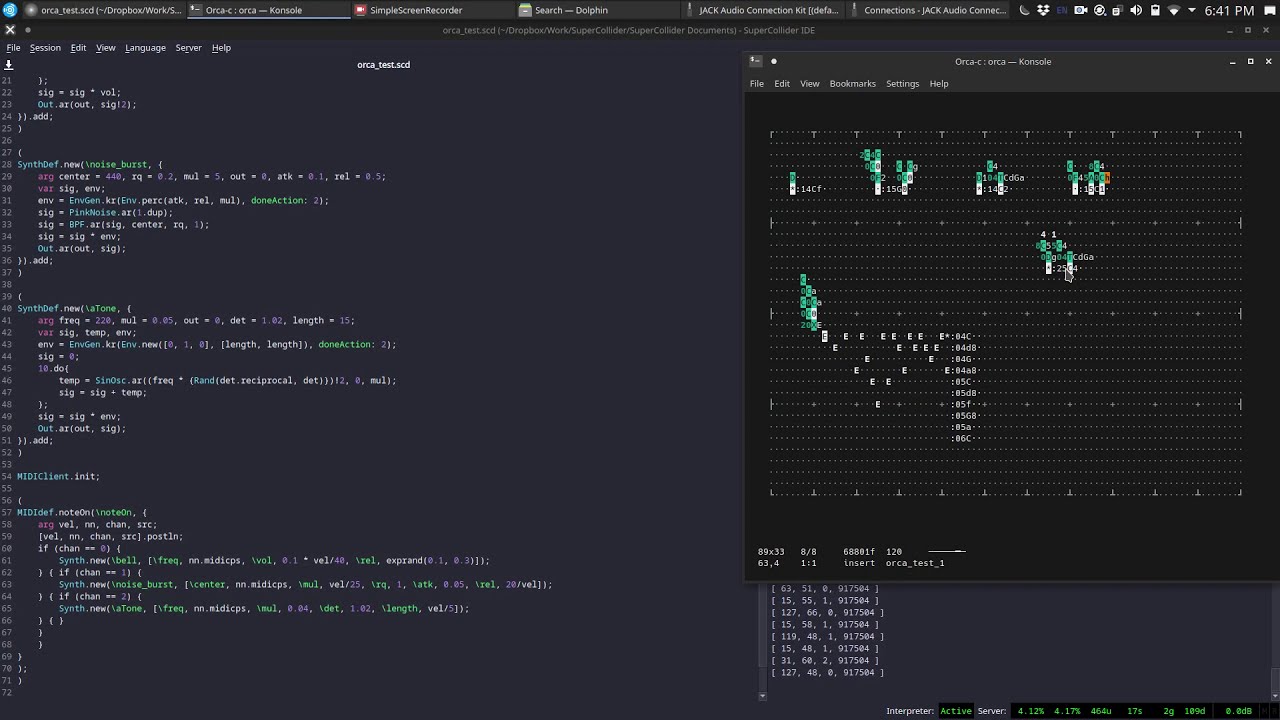Switch to JACK Audio Connection Kit taskbar entry
The width and height of the screenshot is (1280, 720).
point(765,10)
